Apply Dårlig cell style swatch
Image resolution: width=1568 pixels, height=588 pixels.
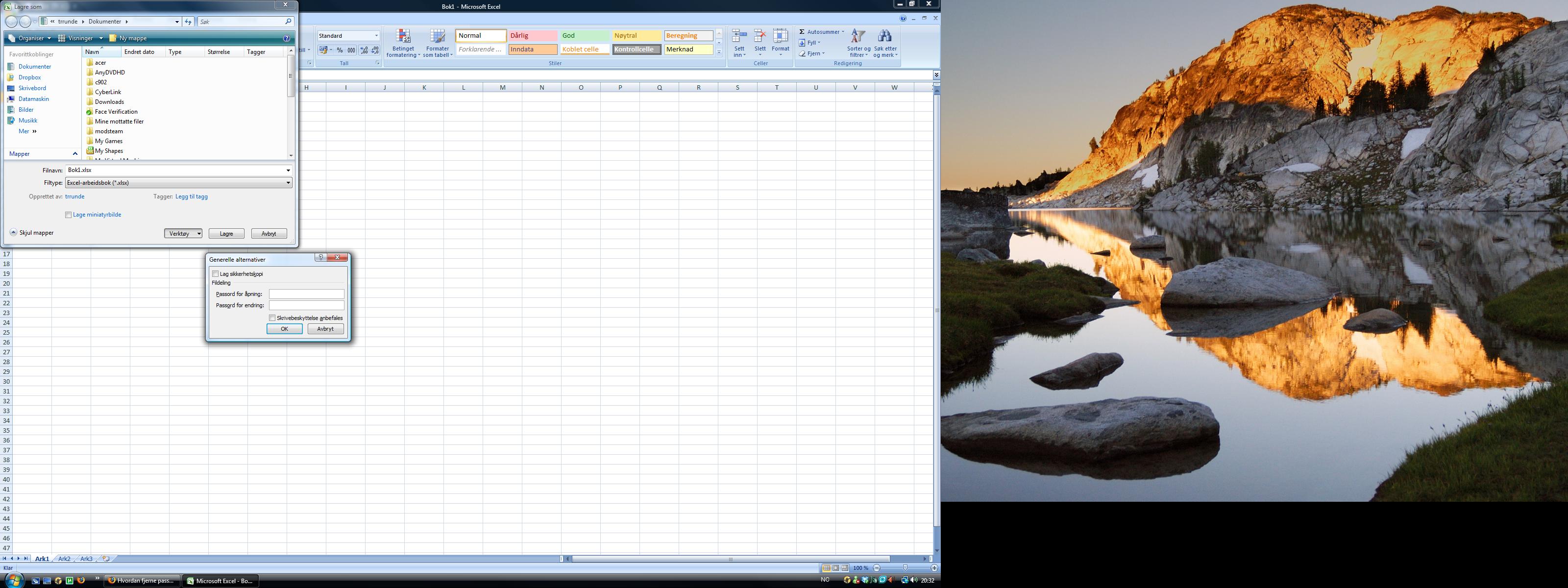pyautogui.click(x=533, y=35)
